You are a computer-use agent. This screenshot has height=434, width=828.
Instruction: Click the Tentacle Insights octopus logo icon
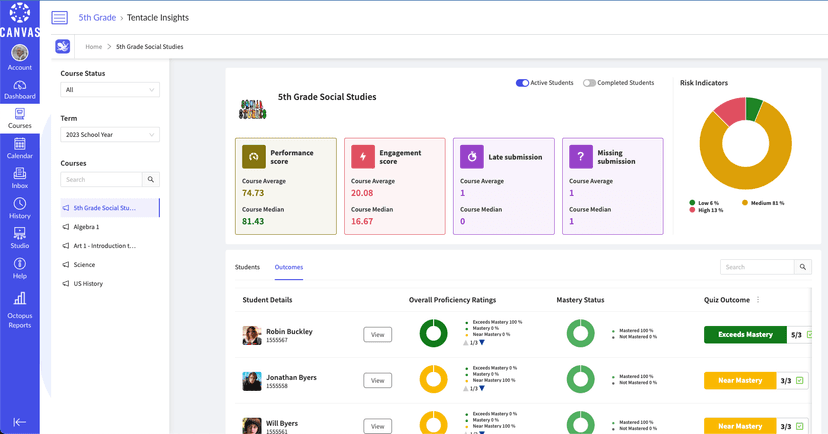63,46
